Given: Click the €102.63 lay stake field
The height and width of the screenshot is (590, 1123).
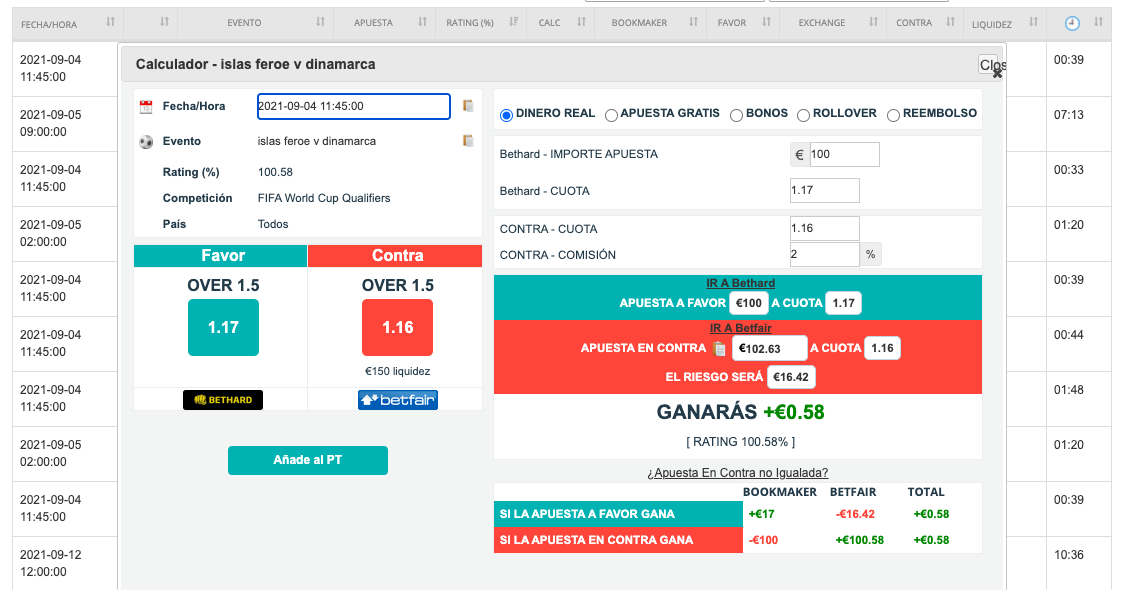Looking at the screenshot, I should coord(769,349).
